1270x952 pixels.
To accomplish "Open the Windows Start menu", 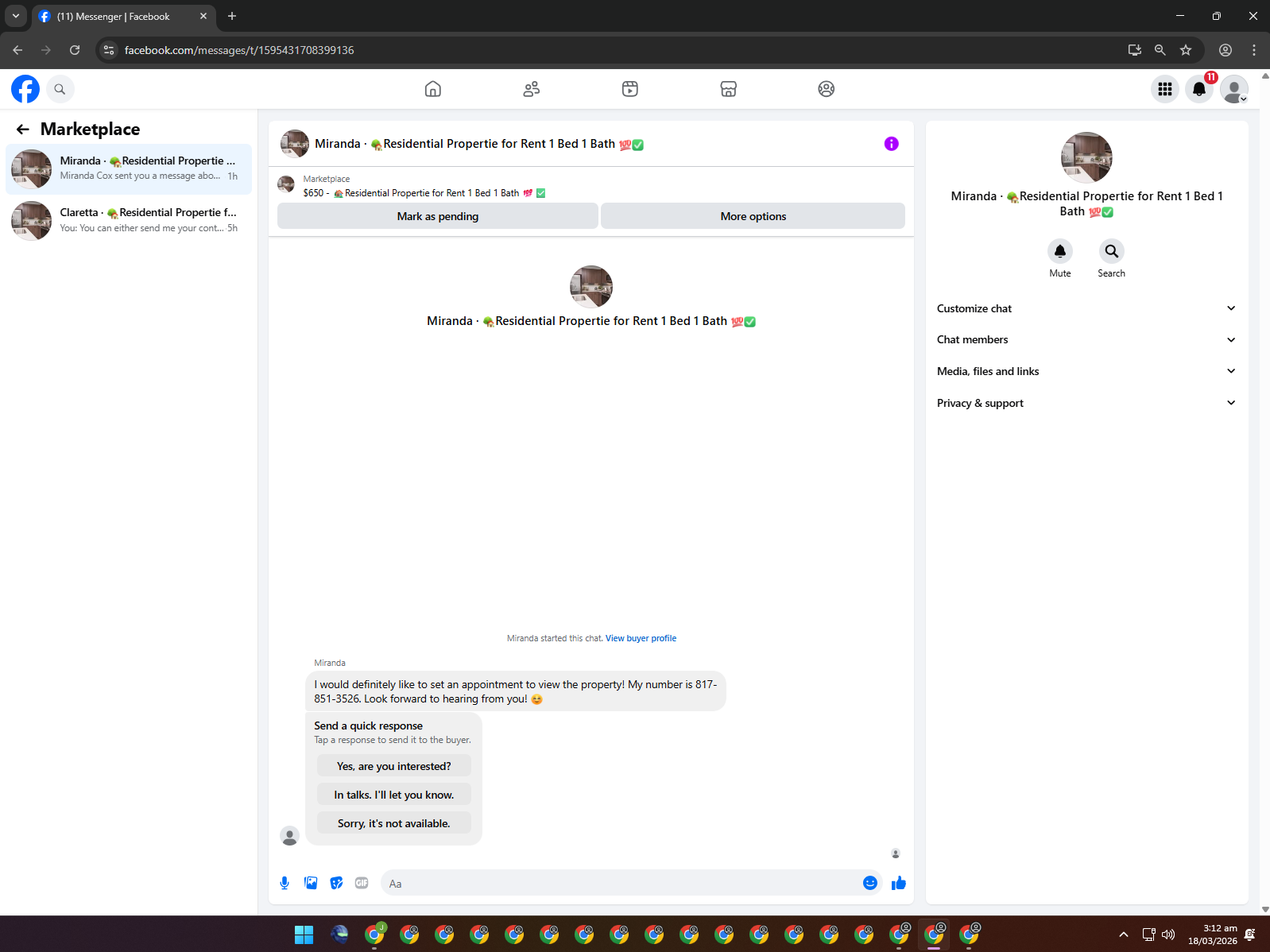I will click(304, 935).
